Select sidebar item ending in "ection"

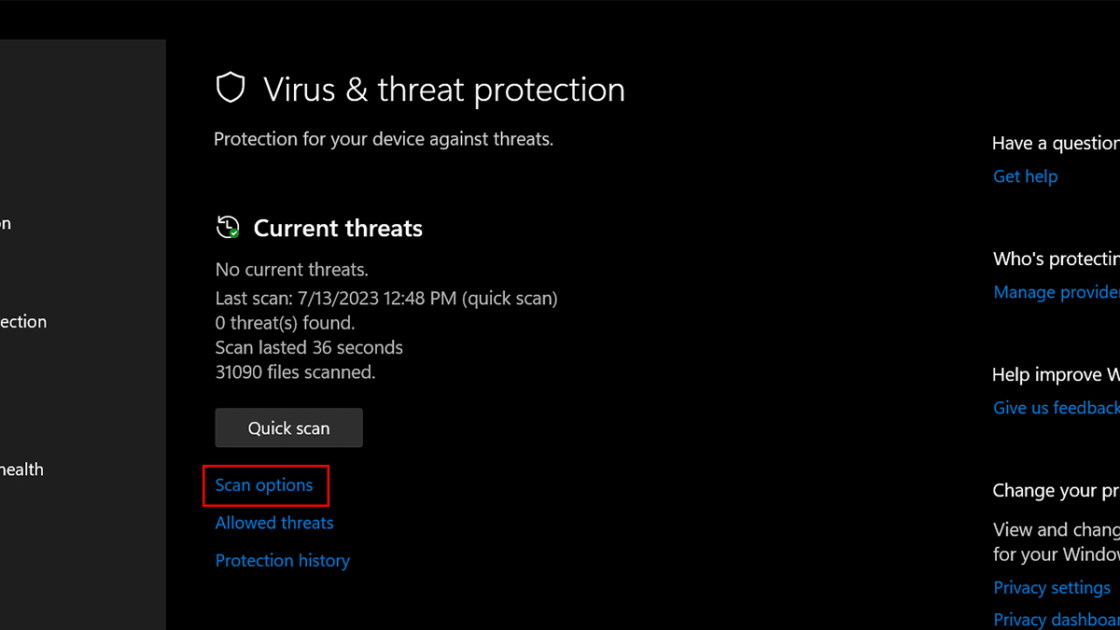[24, 322]
